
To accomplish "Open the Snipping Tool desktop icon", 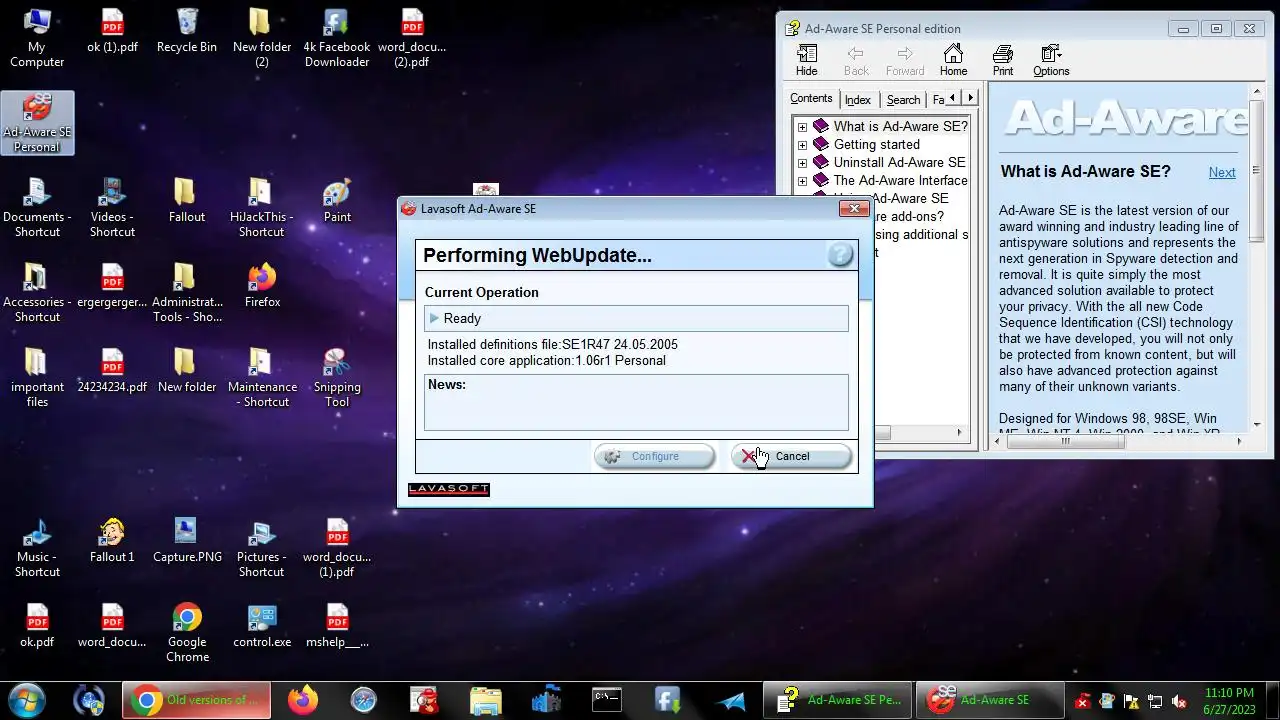I will (x=337, y=378).
